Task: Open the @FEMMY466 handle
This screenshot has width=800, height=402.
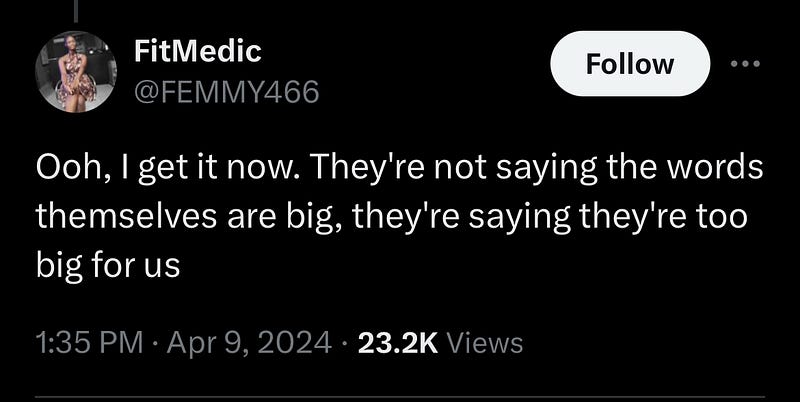Action: 227,92
